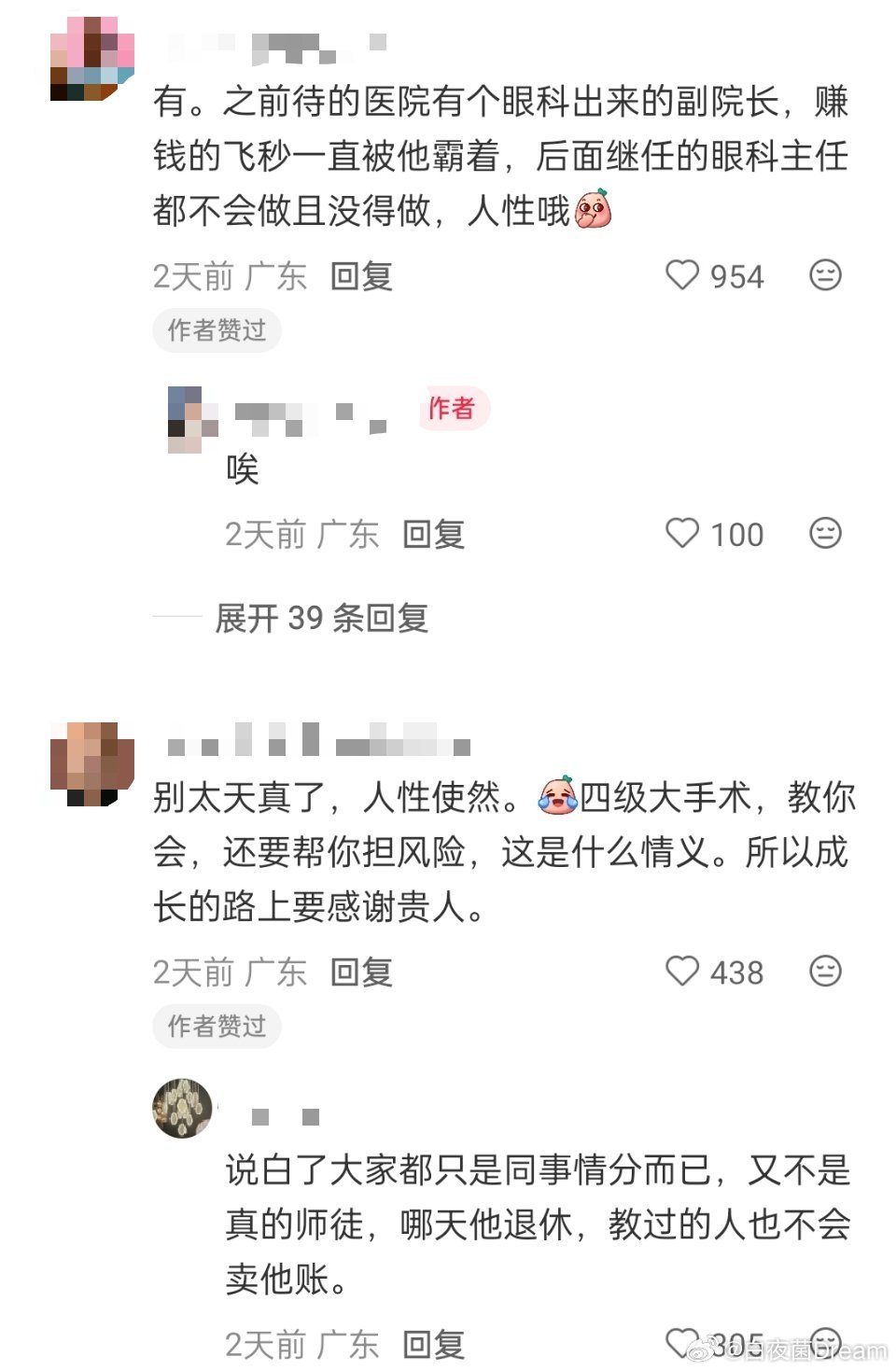Tap the 作者赞过 tag under second comment

pos(217,1027)
